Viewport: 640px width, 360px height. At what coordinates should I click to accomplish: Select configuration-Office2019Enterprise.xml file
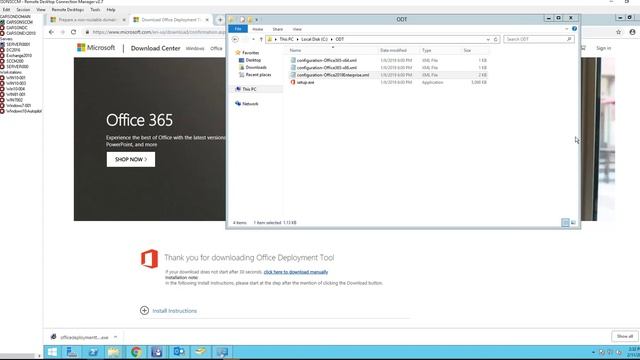[333, 75]
